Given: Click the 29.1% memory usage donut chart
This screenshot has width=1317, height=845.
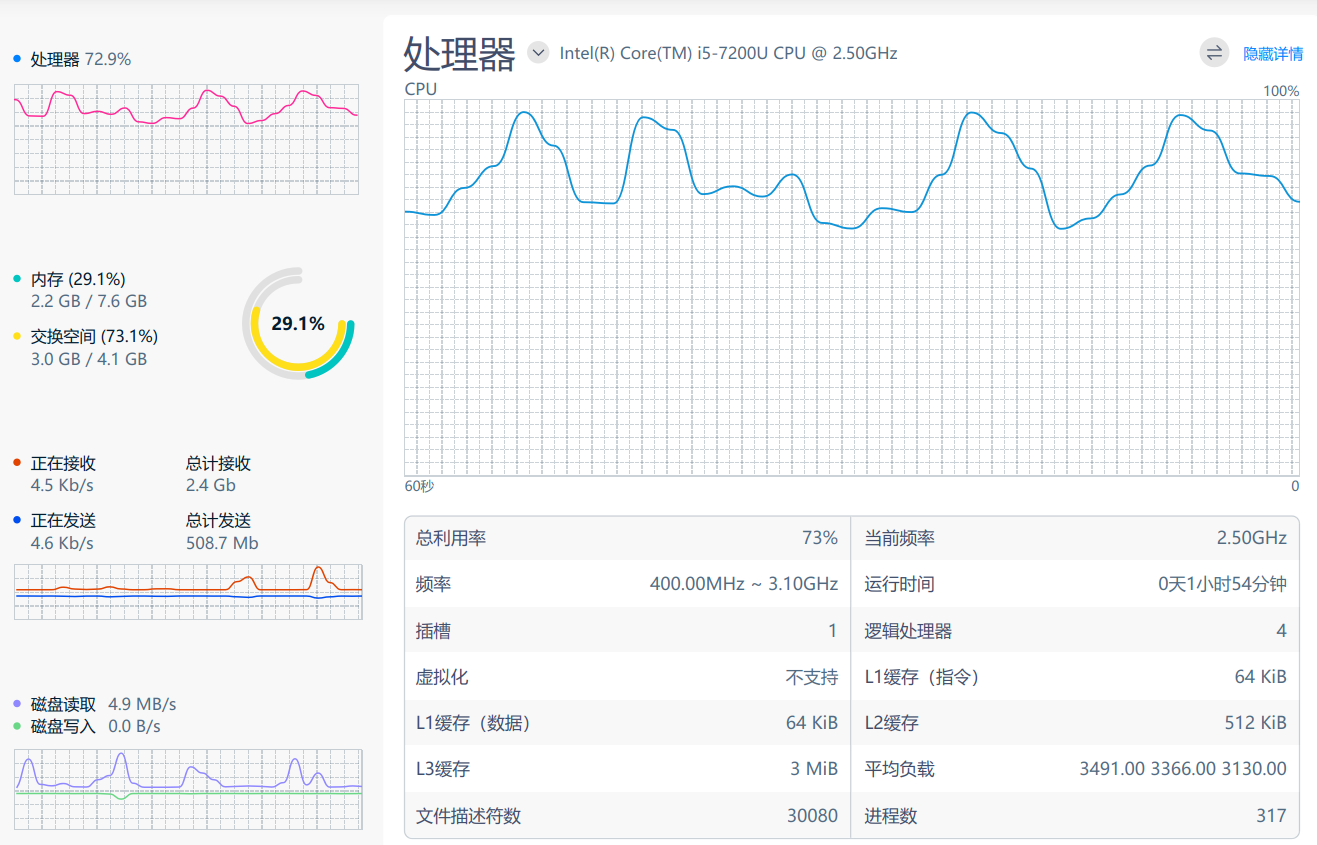Looking at the screenshot, I should tap(299, 324).
